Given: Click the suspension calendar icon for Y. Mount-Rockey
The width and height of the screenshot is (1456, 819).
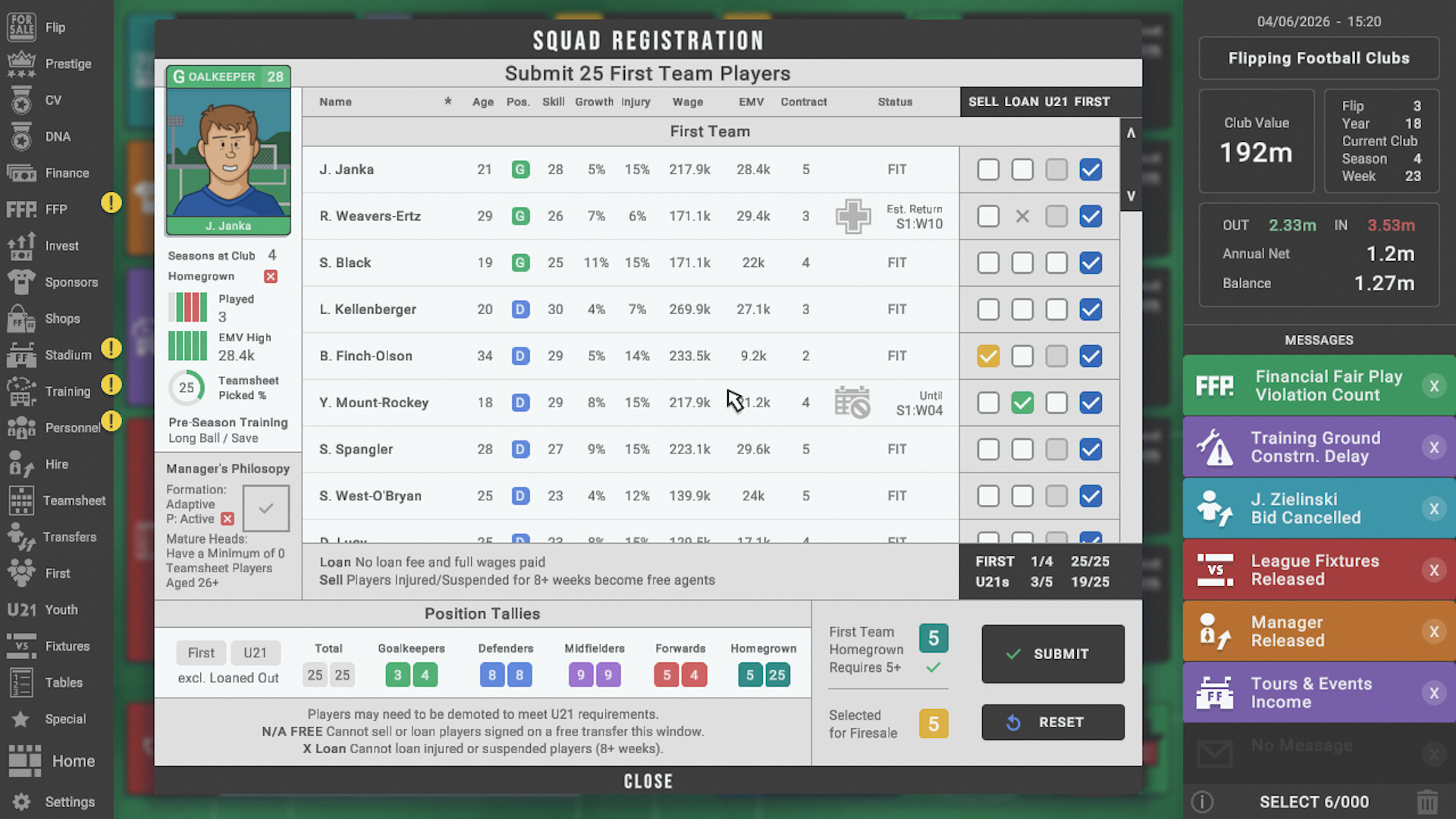Looking at the screenshot, I should [852, 402].
